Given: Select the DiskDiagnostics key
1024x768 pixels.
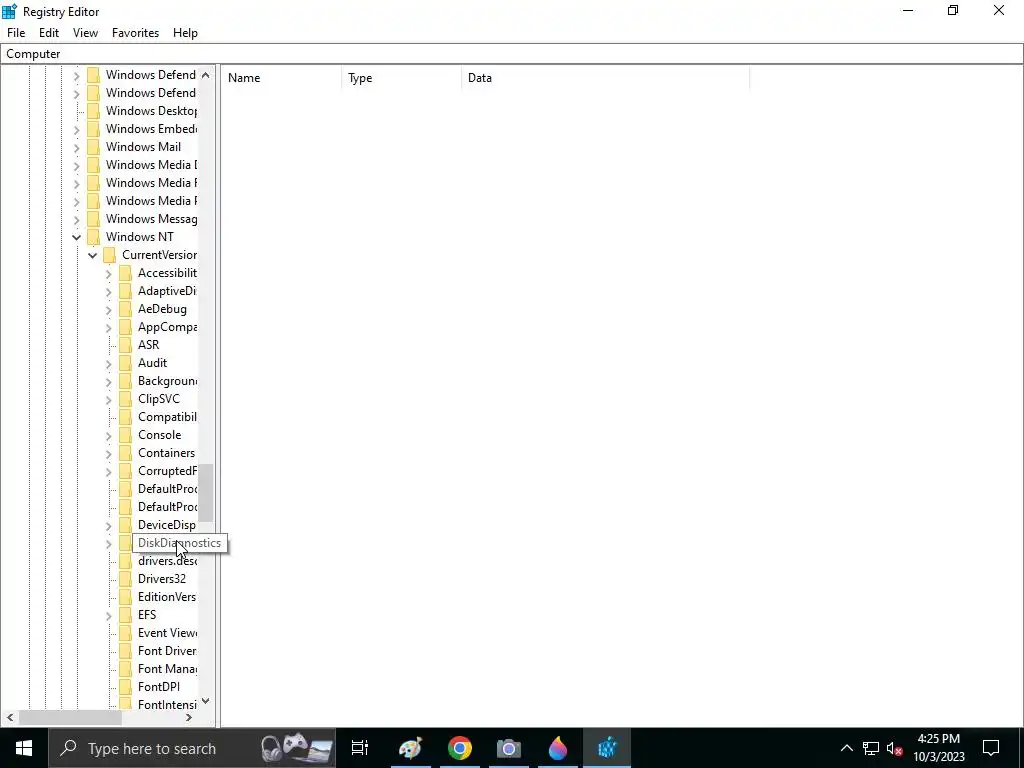Looking at the screenshot, I should pos(180,543).
